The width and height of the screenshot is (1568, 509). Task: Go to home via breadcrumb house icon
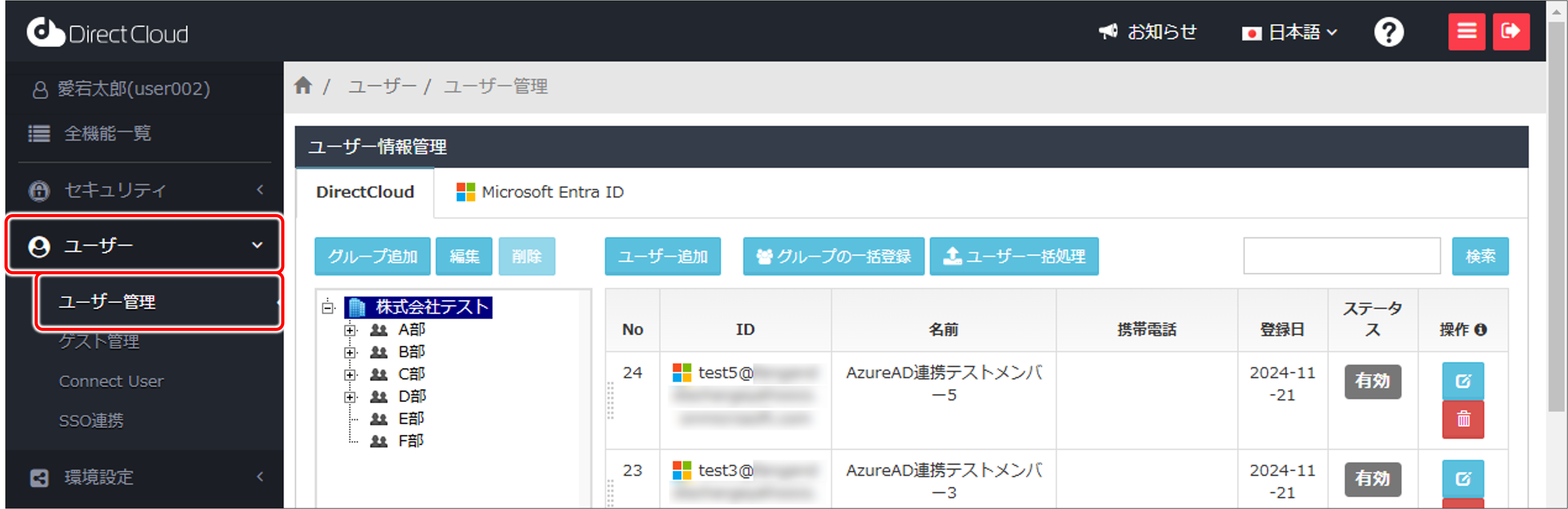(304, 86)
